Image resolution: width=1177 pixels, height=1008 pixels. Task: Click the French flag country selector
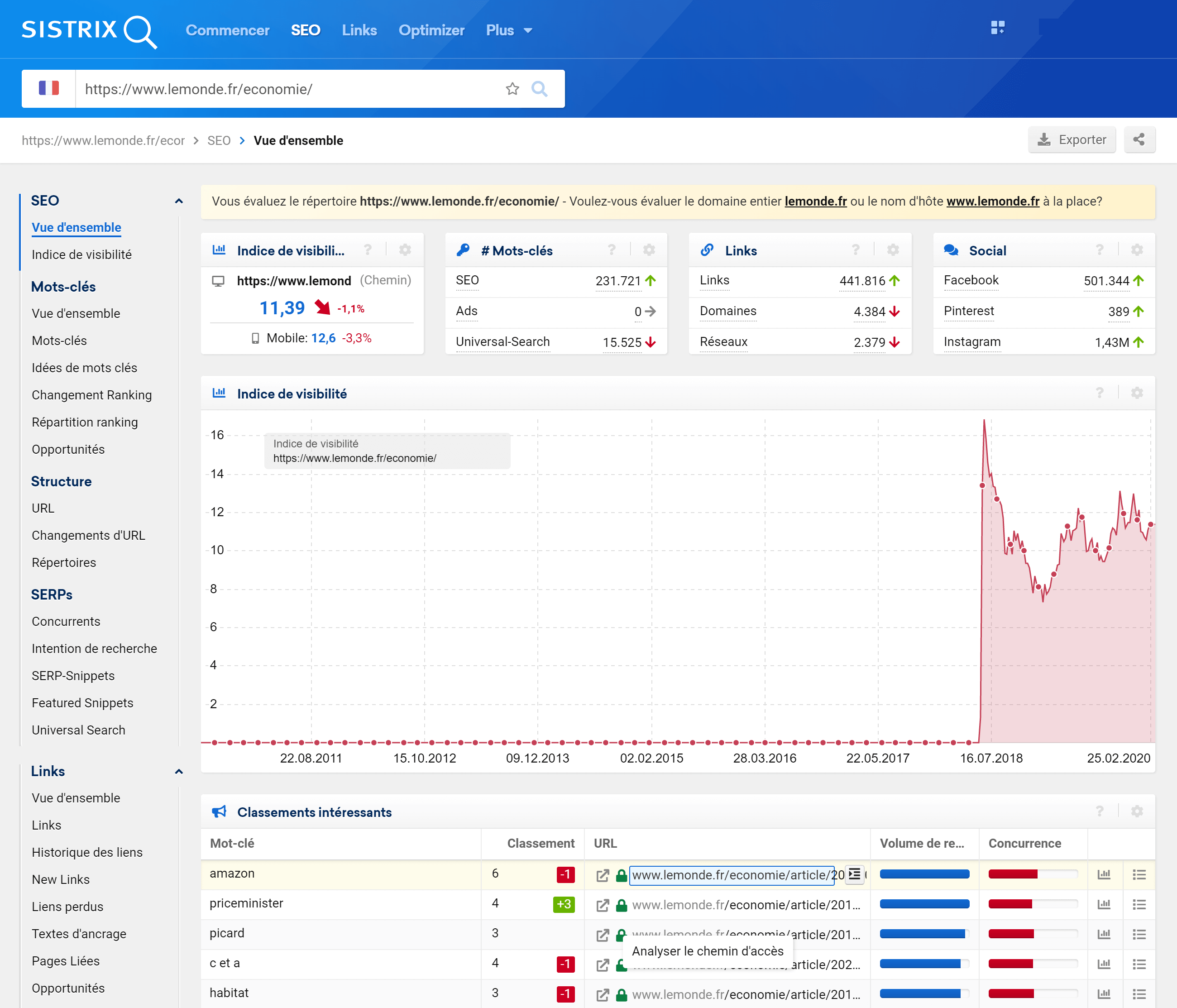tap(49, 89)
